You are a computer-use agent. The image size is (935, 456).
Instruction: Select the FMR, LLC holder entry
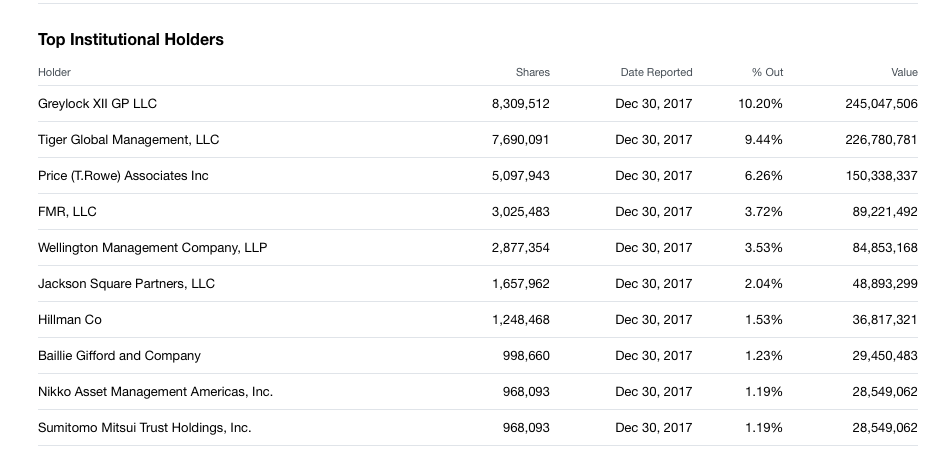[67, 212]
